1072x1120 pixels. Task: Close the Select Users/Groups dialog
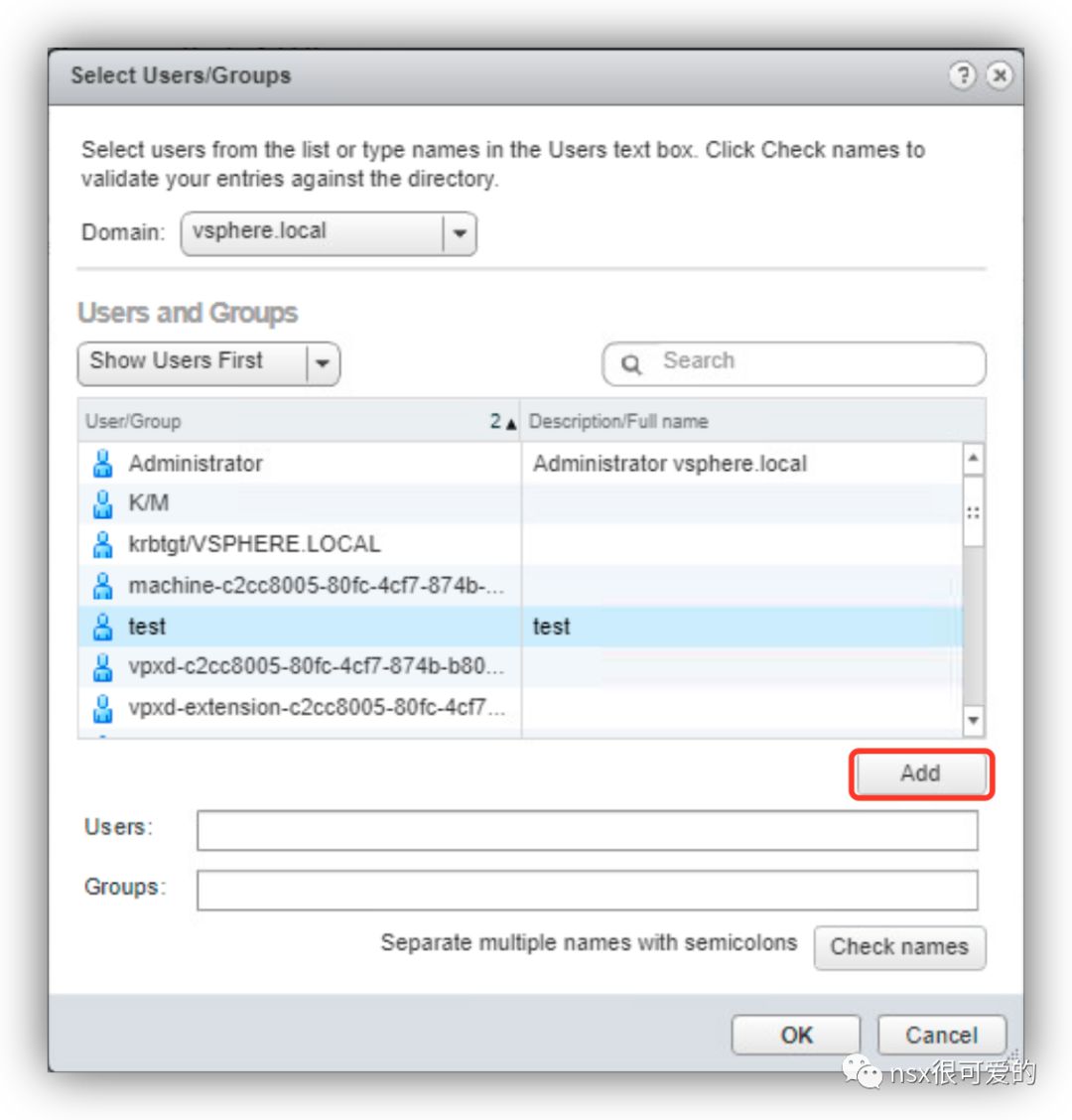click(1000, 75)
